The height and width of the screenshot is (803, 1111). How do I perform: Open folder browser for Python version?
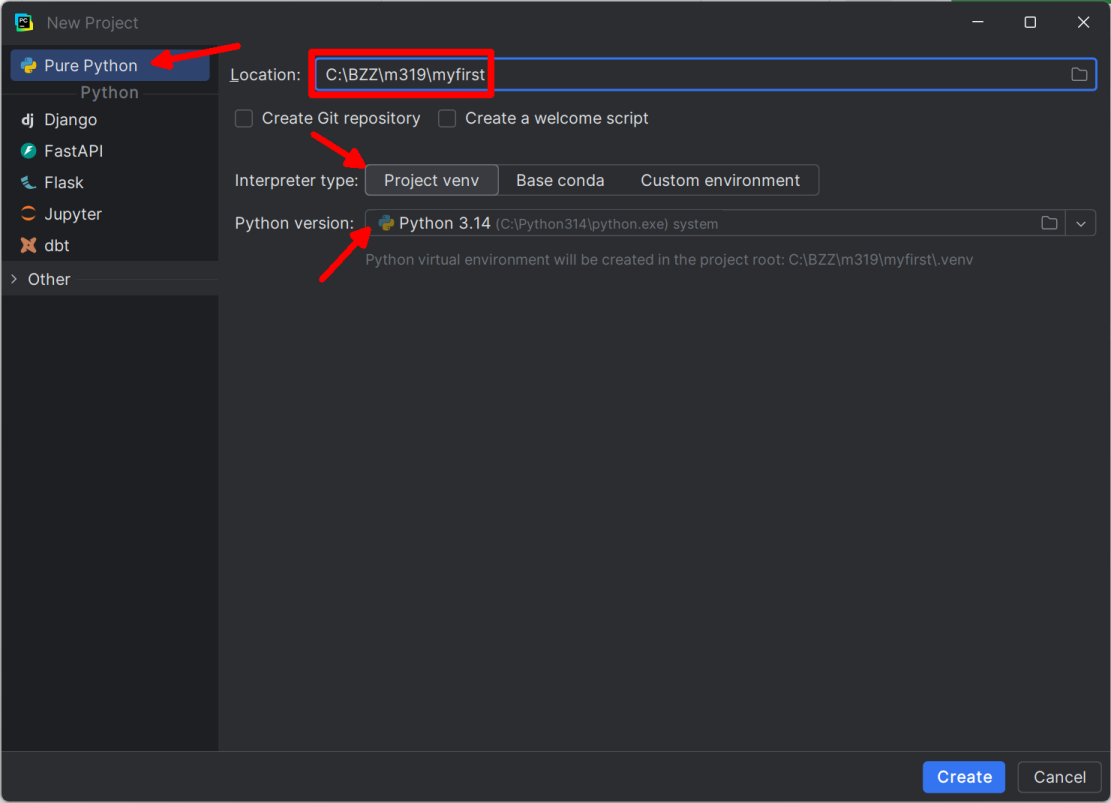(x=1049, y=223)
